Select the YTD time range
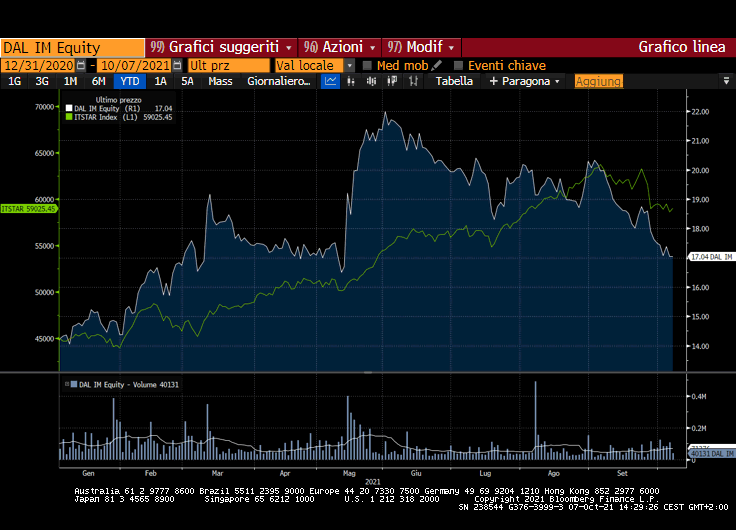Viewport: 736px width, 530px height. click(x=128, y=82)
